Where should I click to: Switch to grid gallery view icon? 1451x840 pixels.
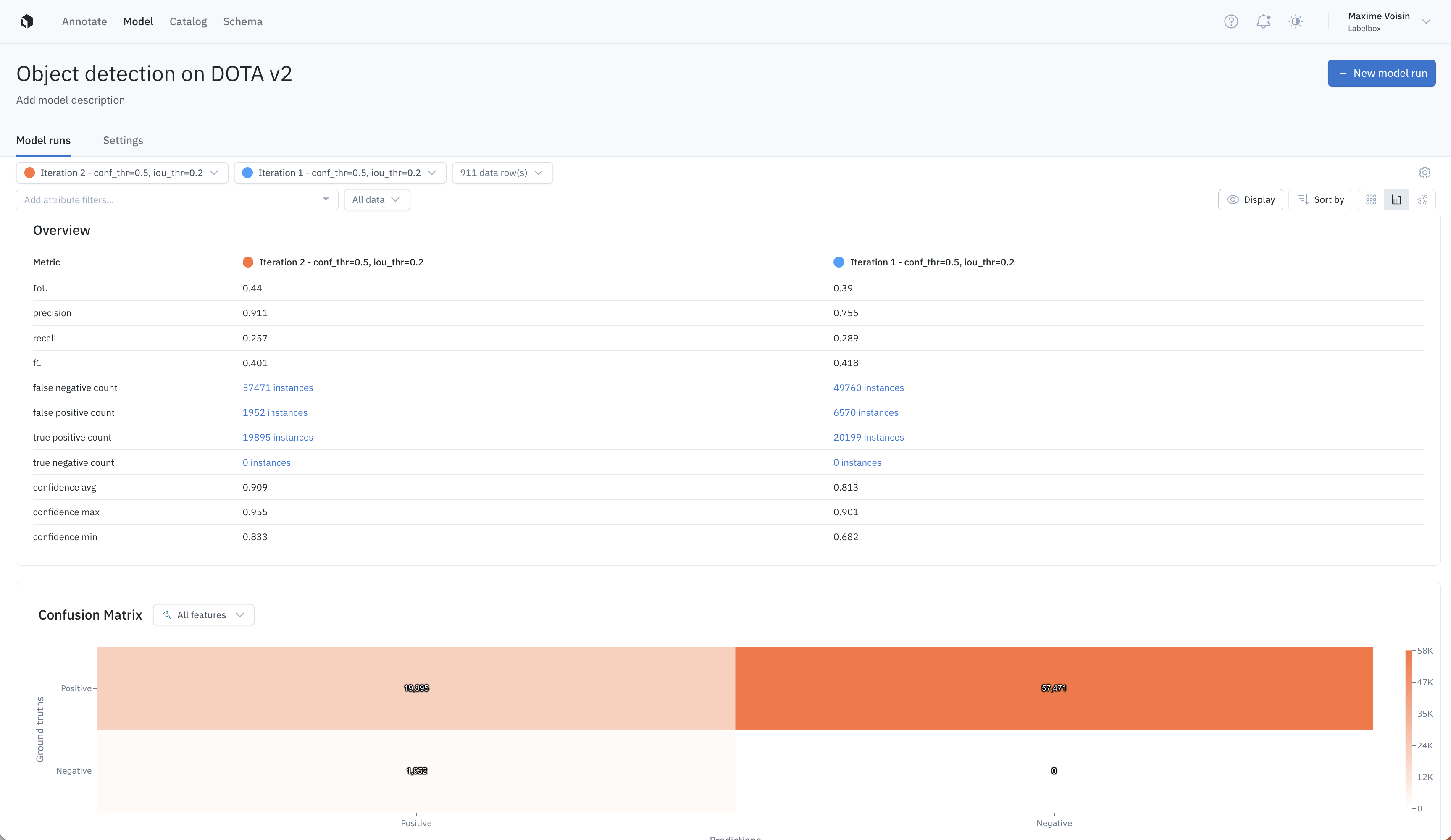(x=1371, y=200)
